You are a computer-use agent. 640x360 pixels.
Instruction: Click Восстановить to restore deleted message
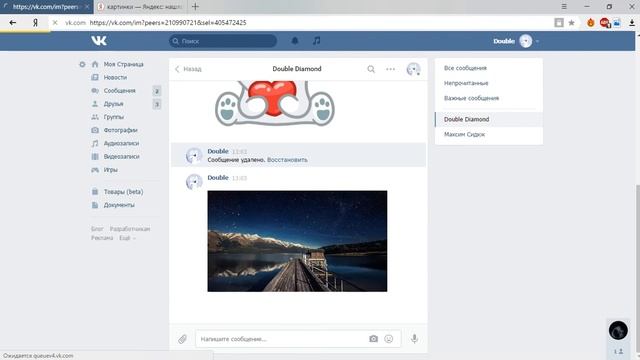click(x=287, y=160)
